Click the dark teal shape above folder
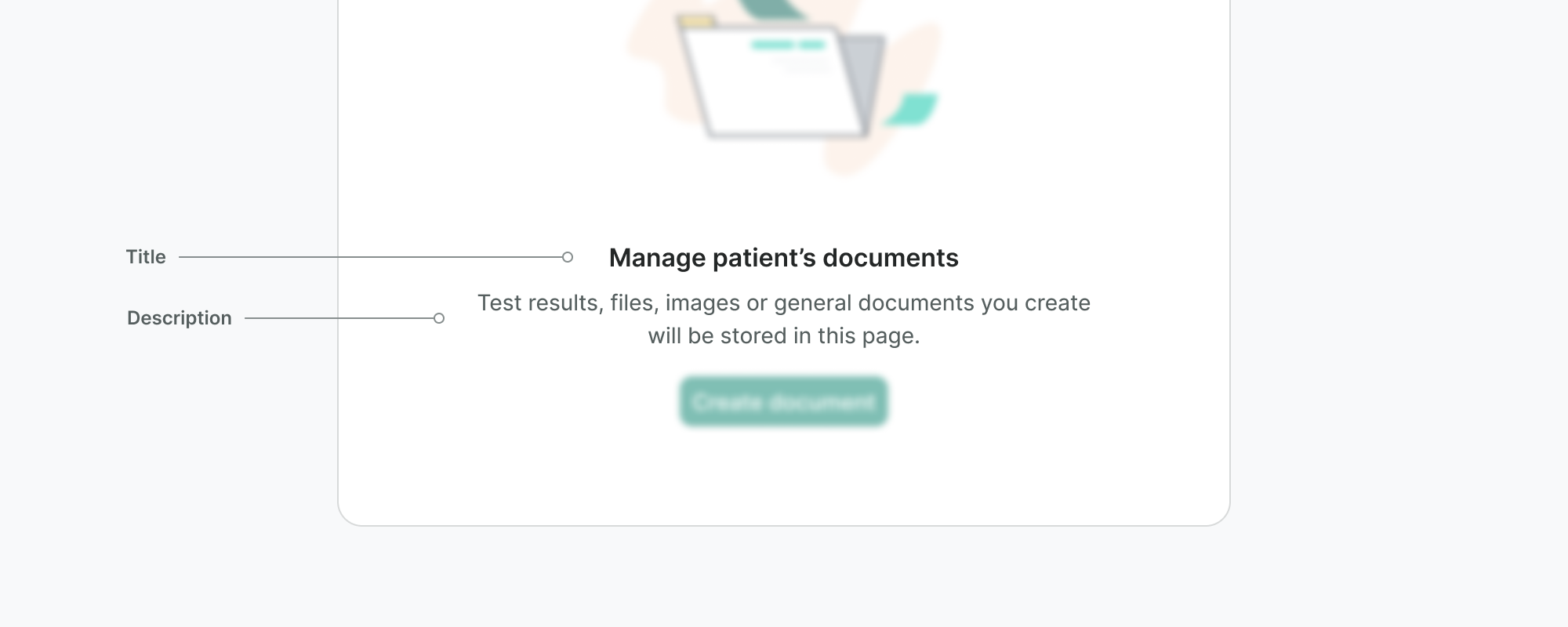The height and width of the screenshot is (627, 1568). [x=772, y=9]
